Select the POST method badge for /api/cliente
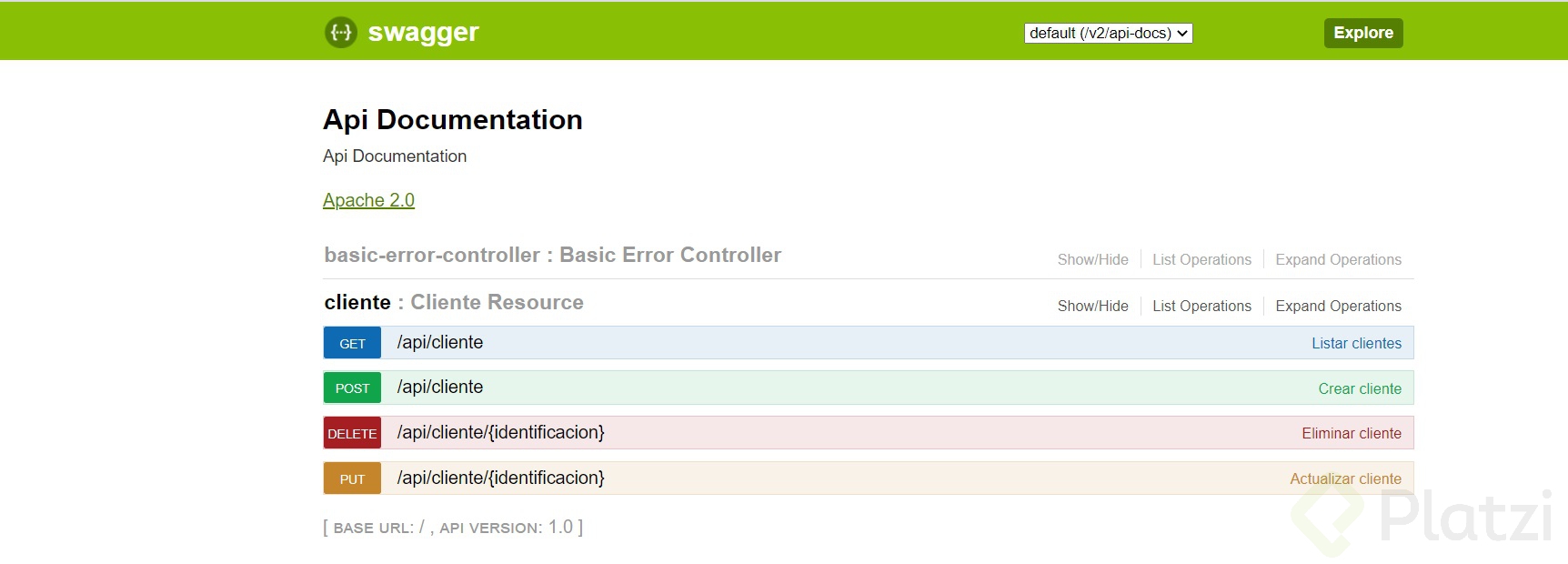Viewport: 1568px width, 564px height. pyautogui.click(x=351, y=388)
